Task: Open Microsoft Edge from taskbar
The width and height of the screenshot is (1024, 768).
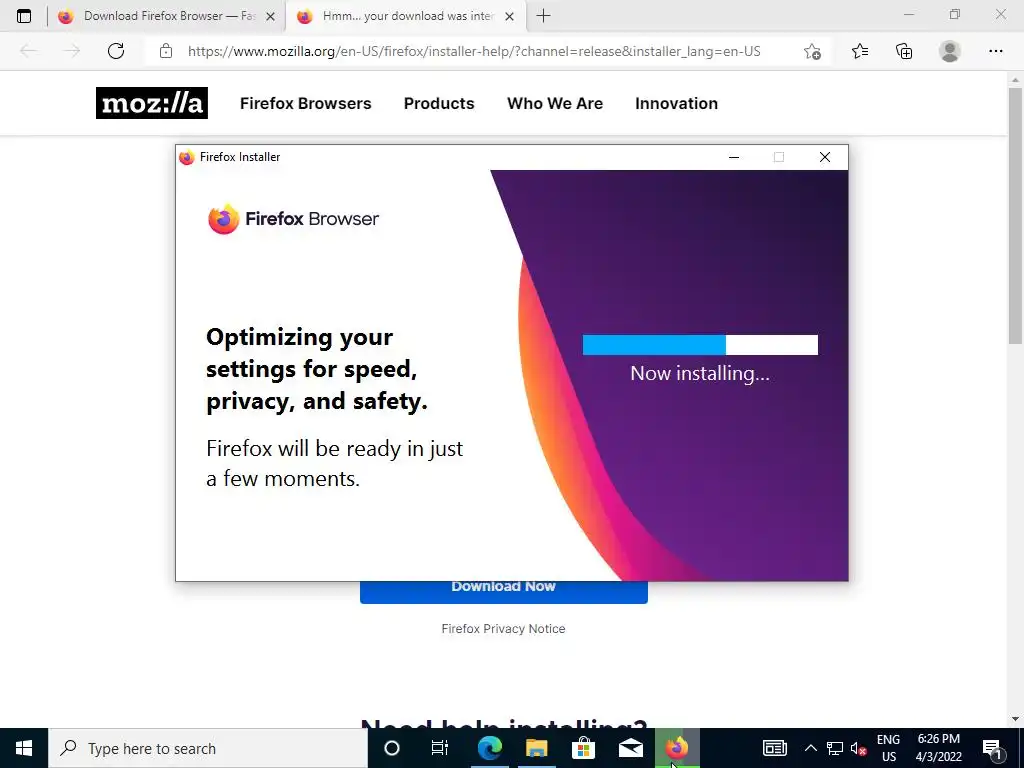Action: 490,748
